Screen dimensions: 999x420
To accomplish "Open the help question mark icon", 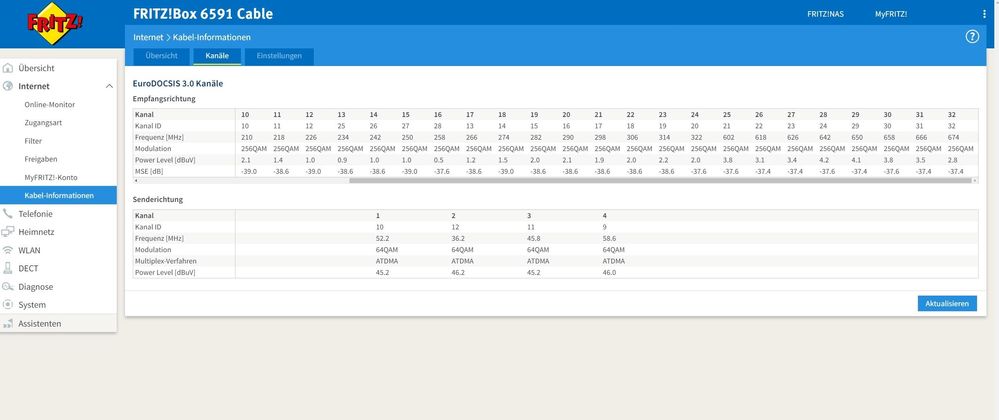I will pyautogui.click(x=972, y=37).
